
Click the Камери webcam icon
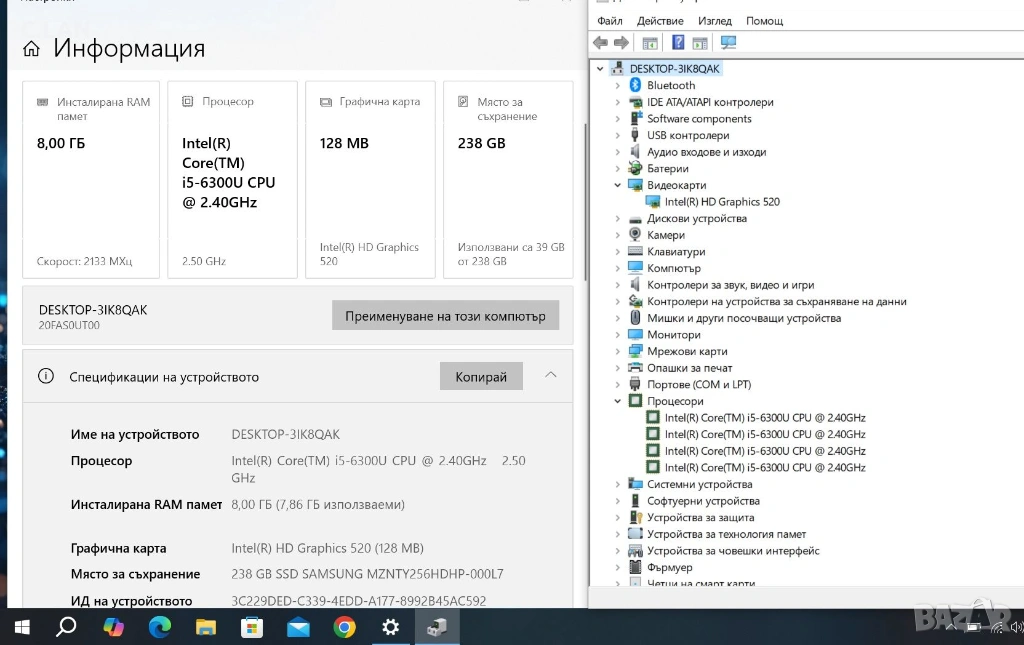tap(635, 234)
